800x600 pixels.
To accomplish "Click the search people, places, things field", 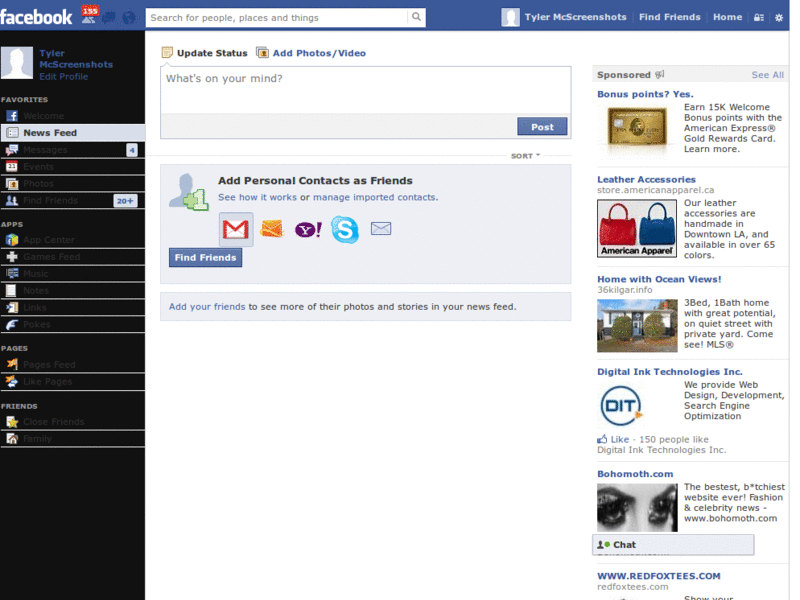I will [277, 17].
